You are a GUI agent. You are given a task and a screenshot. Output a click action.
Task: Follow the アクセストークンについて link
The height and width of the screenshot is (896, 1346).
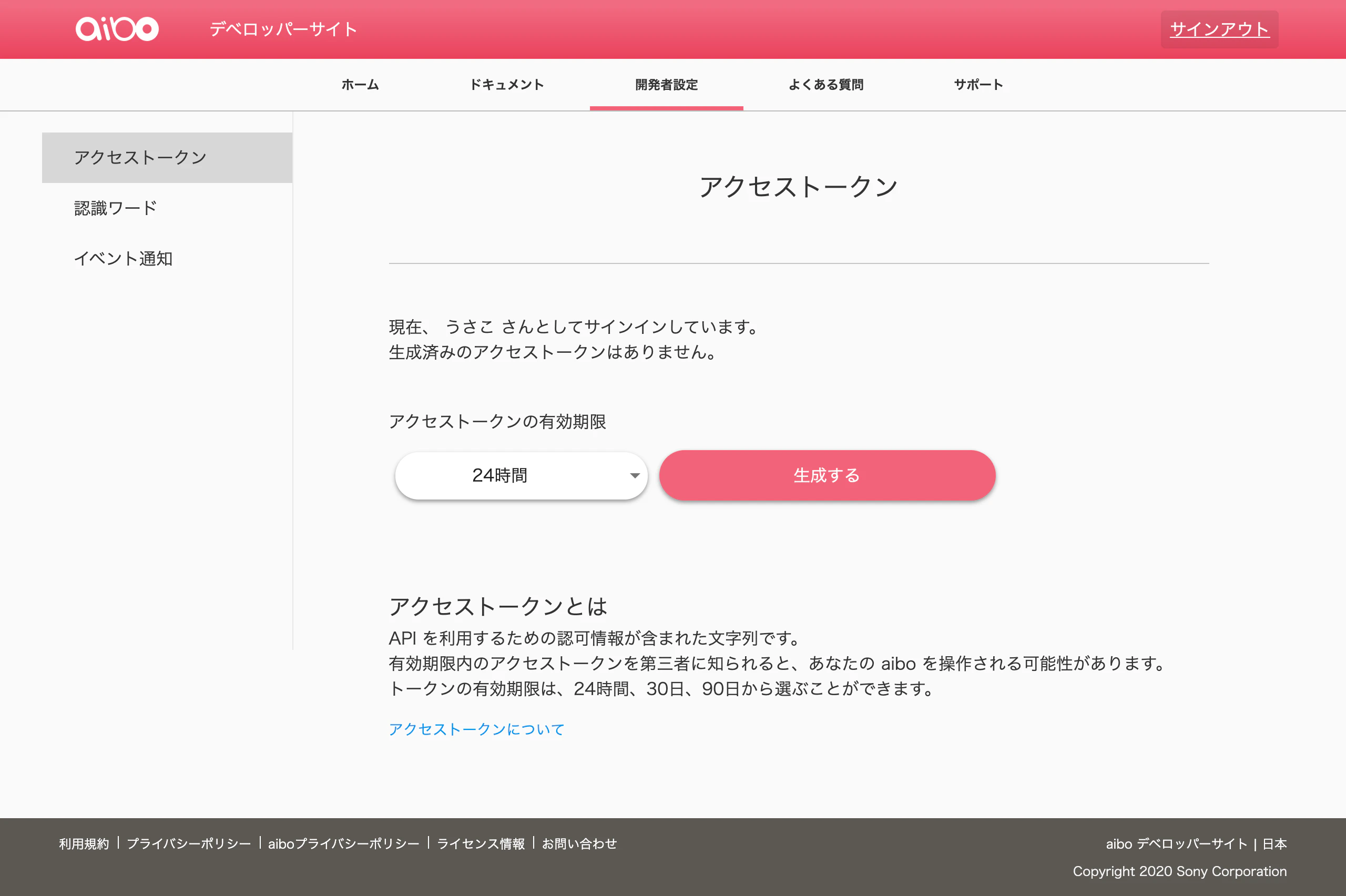(476, 729)
